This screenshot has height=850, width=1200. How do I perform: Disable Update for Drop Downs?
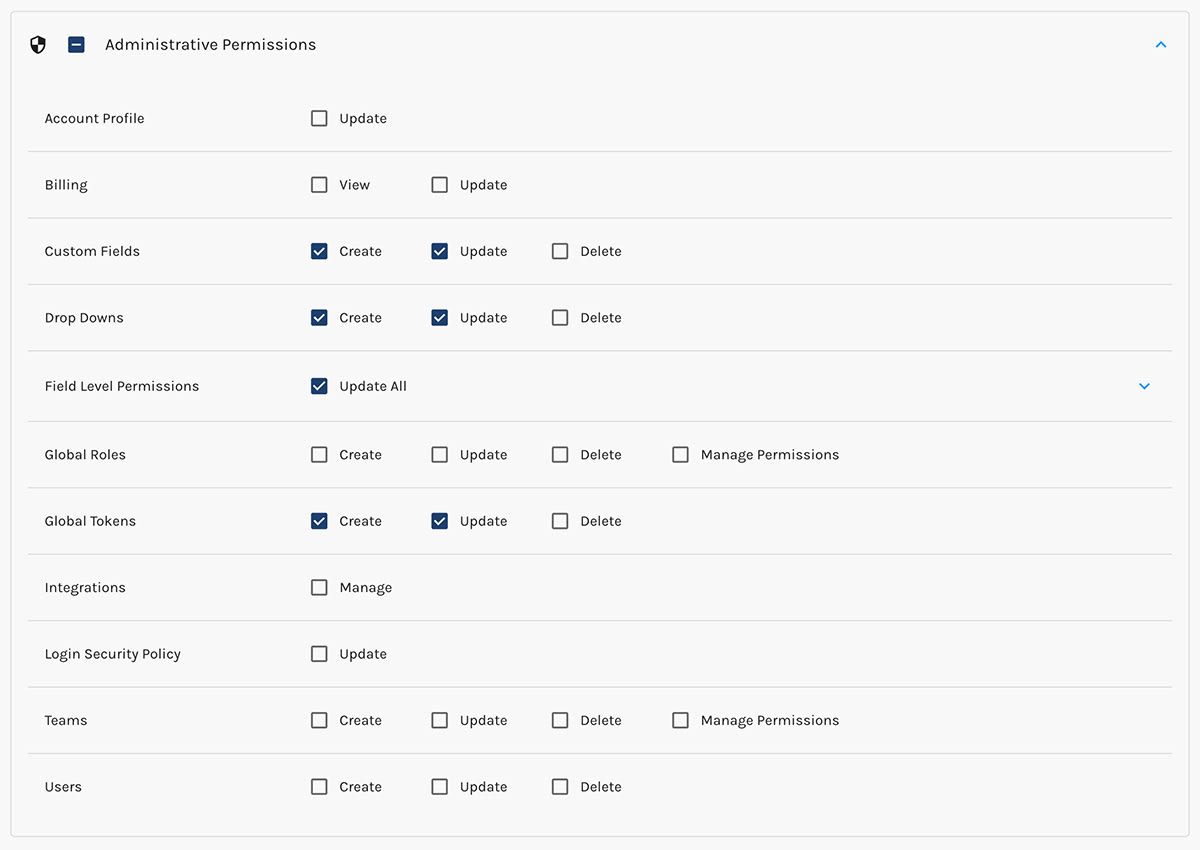[x=439, y=317]
